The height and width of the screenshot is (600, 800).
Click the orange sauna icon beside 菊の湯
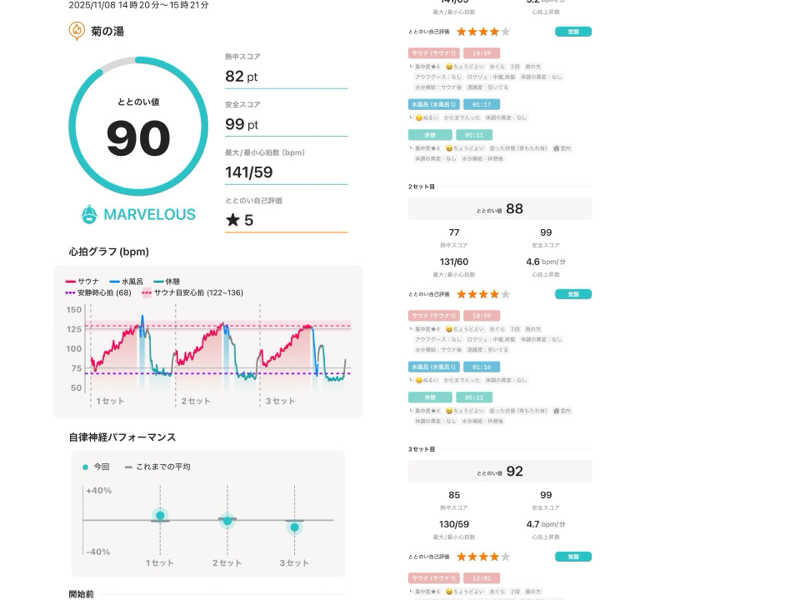[77, 31]
